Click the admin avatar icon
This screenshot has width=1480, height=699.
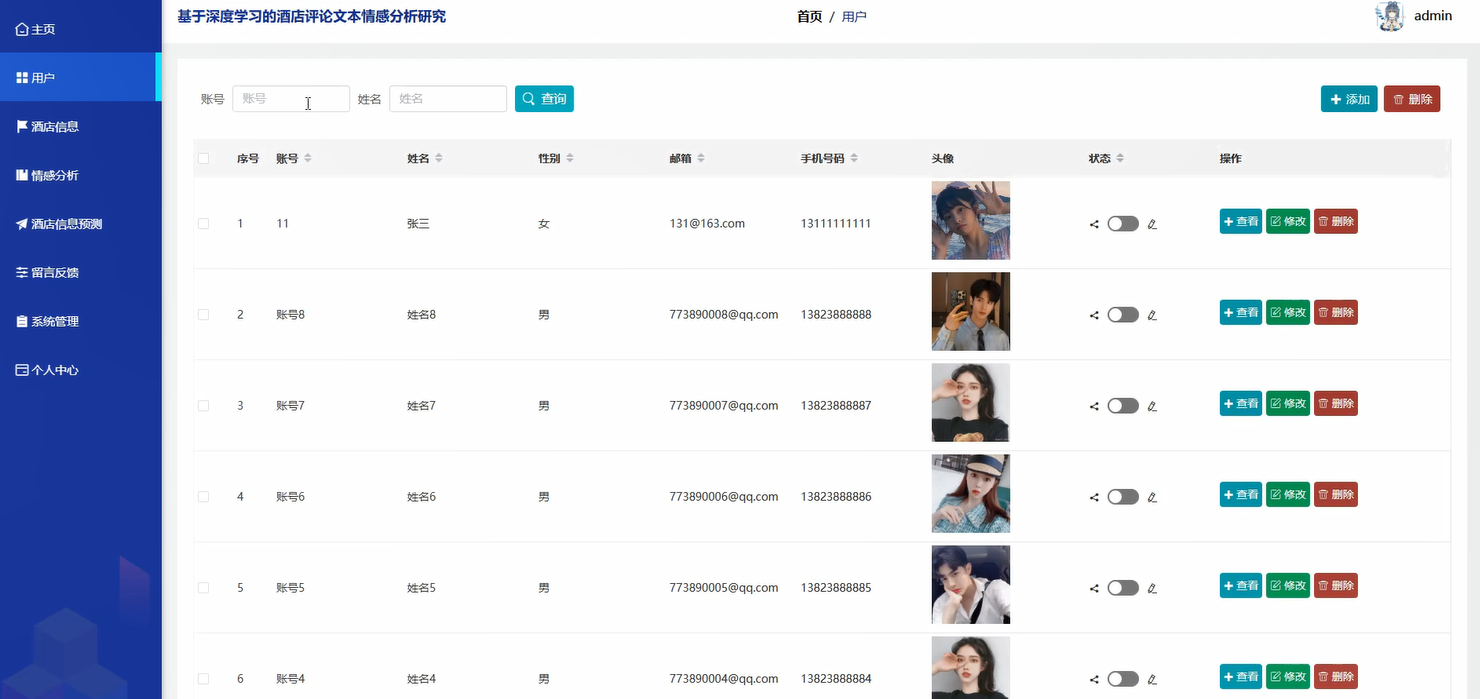coord(1390,16)
